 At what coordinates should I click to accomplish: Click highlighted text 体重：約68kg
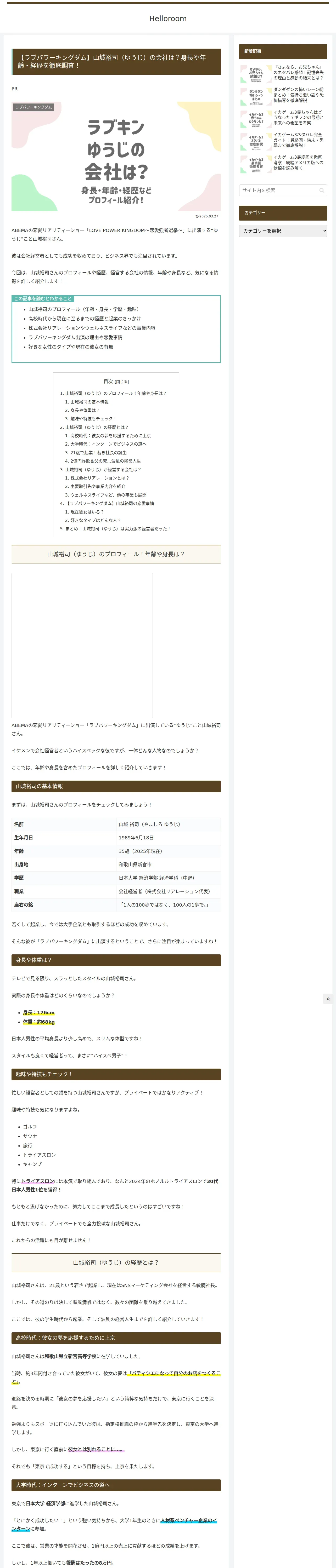(x=38, y=1022)
